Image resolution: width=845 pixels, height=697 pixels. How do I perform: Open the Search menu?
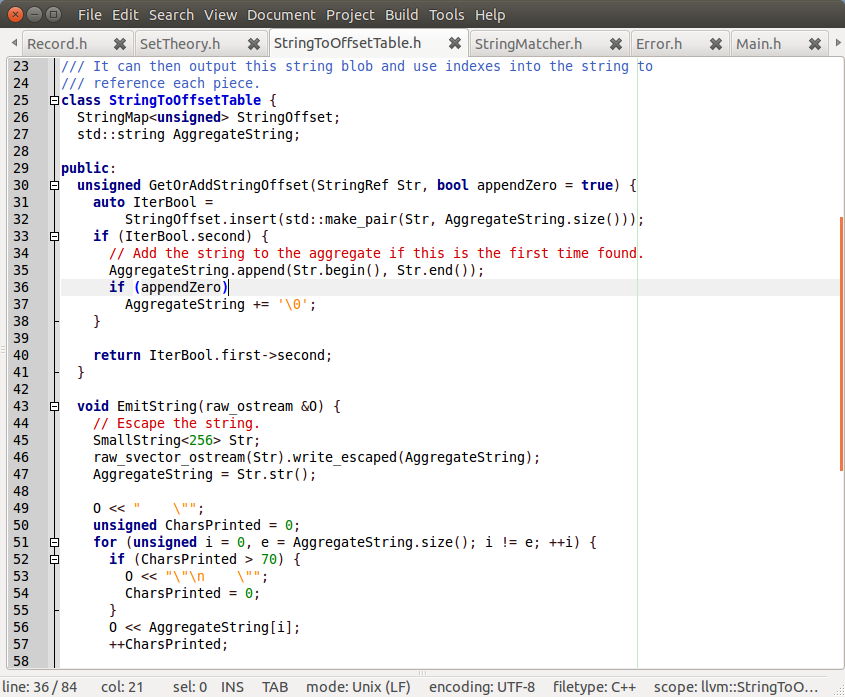[171, 15]
